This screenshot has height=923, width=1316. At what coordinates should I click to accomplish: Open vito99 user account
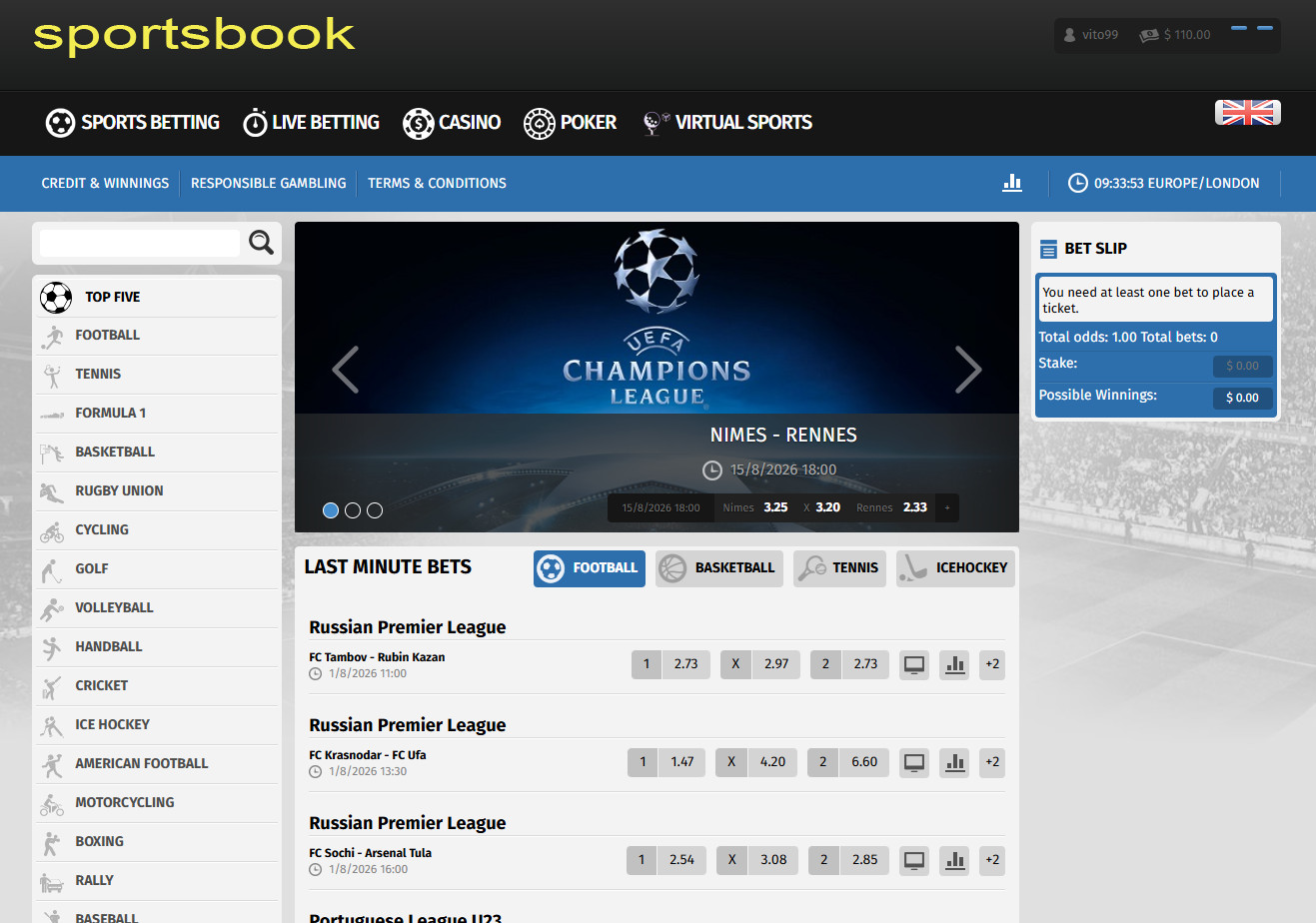point(1090,35)
